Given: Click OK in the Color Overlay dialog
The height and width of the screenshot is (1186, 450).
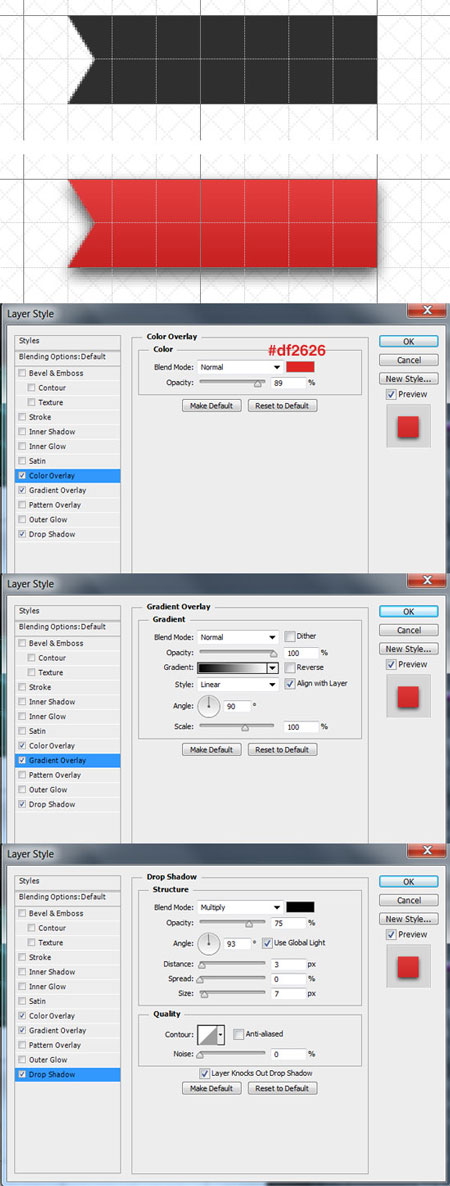Looking at the screenshot, I should pyautogui.click(x=408, y=341).
